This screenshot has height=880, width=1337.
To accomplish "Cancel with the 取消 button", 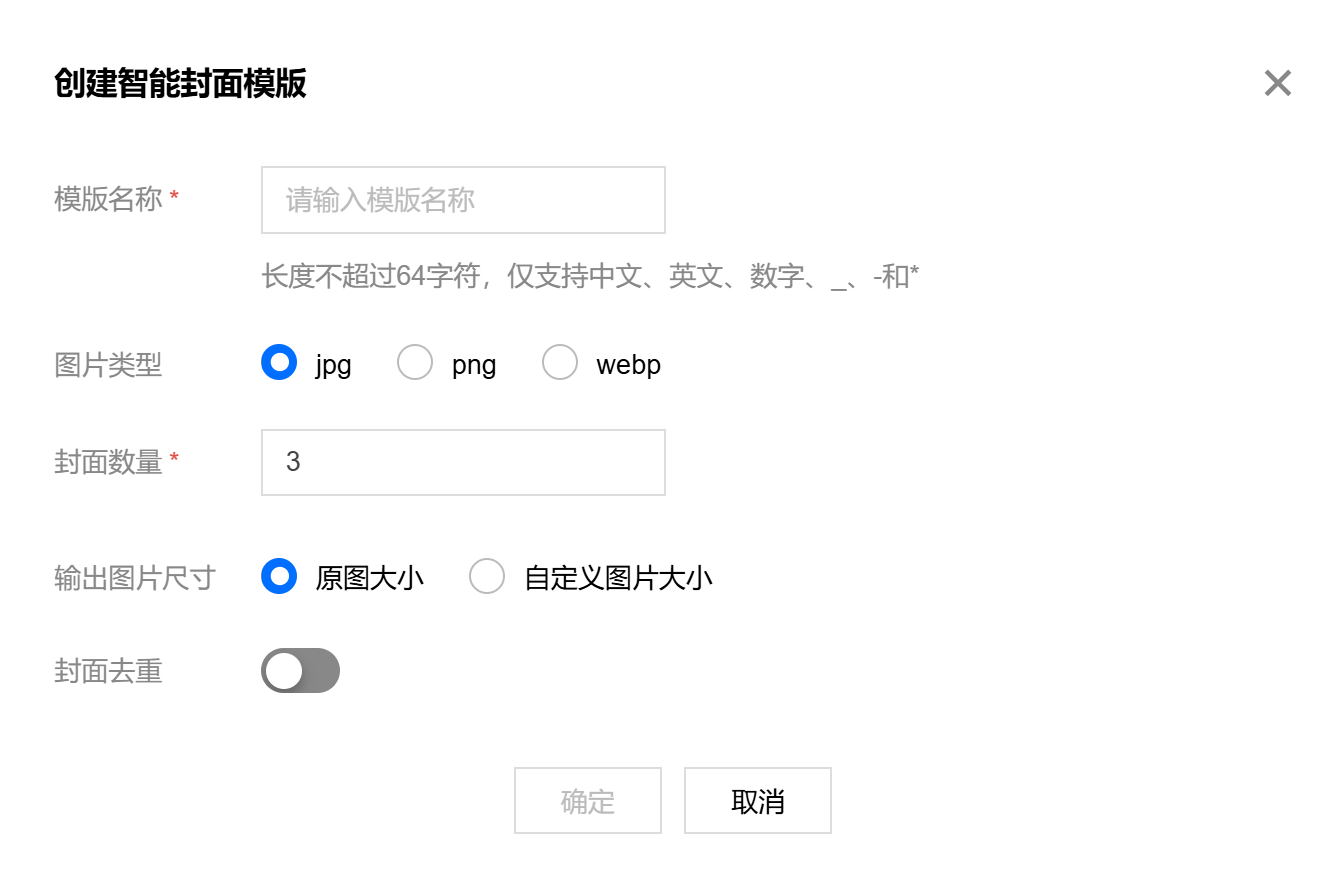I will 758,801.
